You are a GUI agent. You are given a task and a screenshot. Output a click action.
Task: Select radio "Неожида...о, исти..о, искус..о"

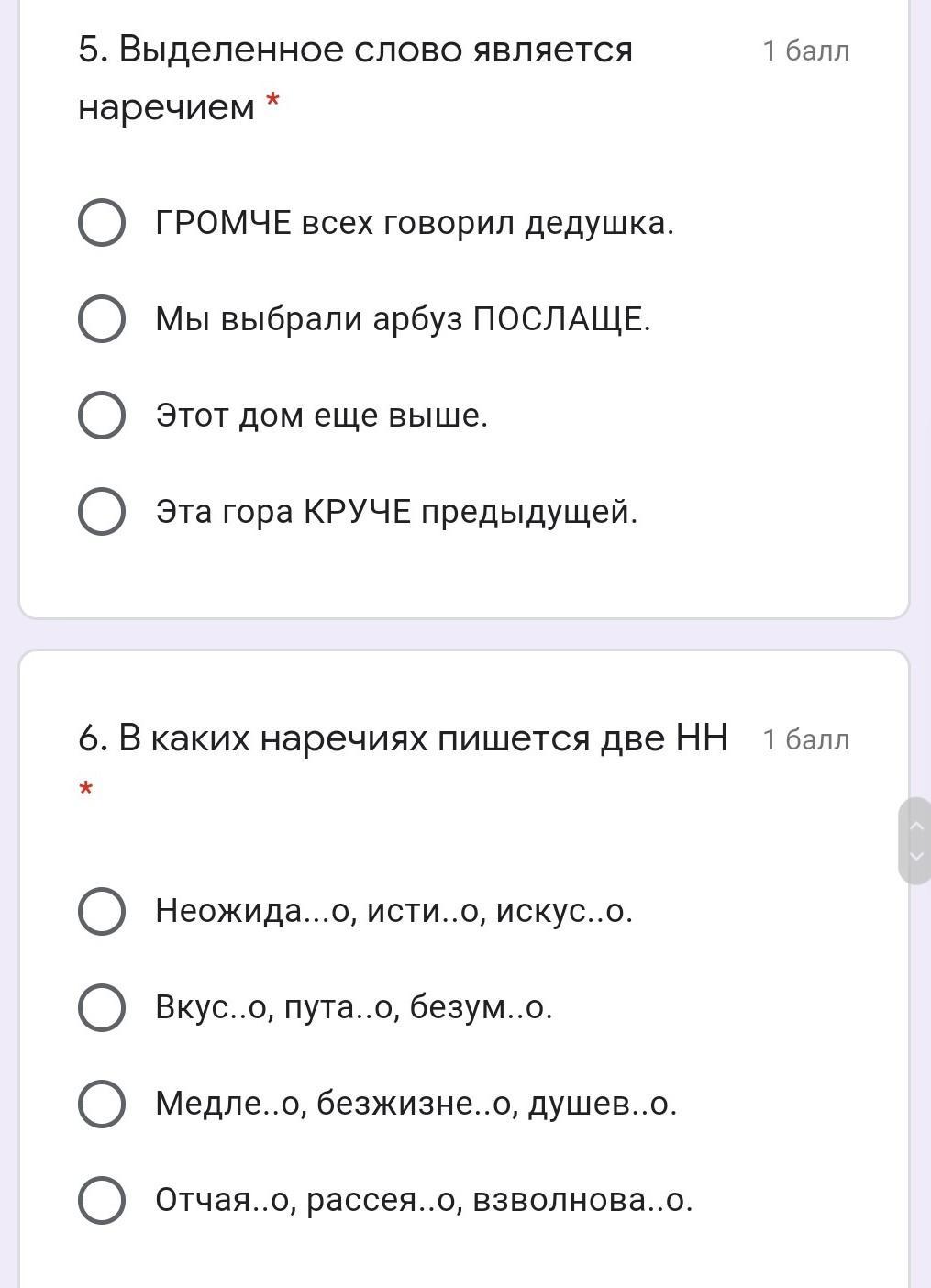point(102,911)
